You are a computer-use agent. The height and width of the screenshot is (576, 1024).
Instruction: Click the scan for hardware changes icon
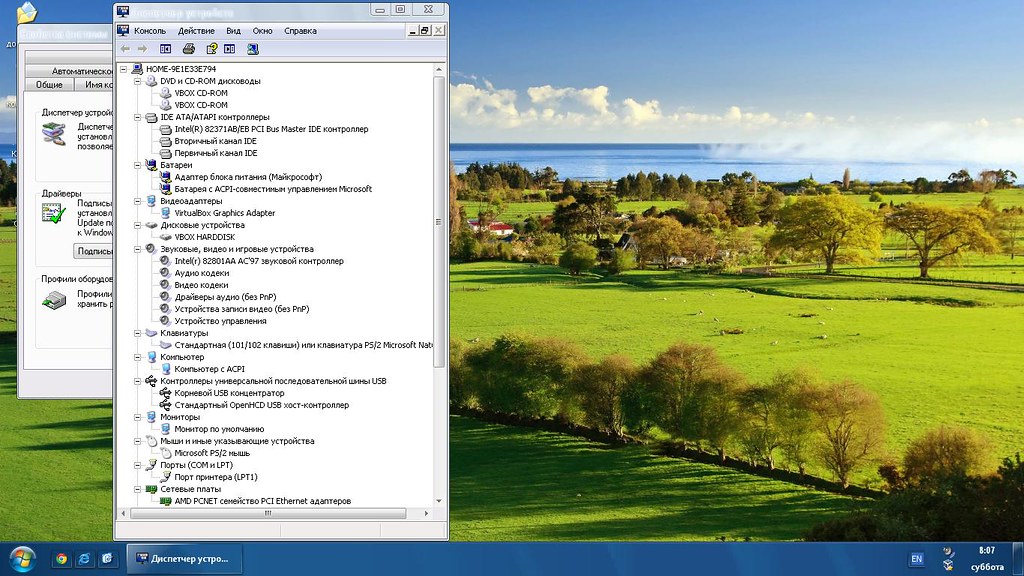click(x=253, y=48)
